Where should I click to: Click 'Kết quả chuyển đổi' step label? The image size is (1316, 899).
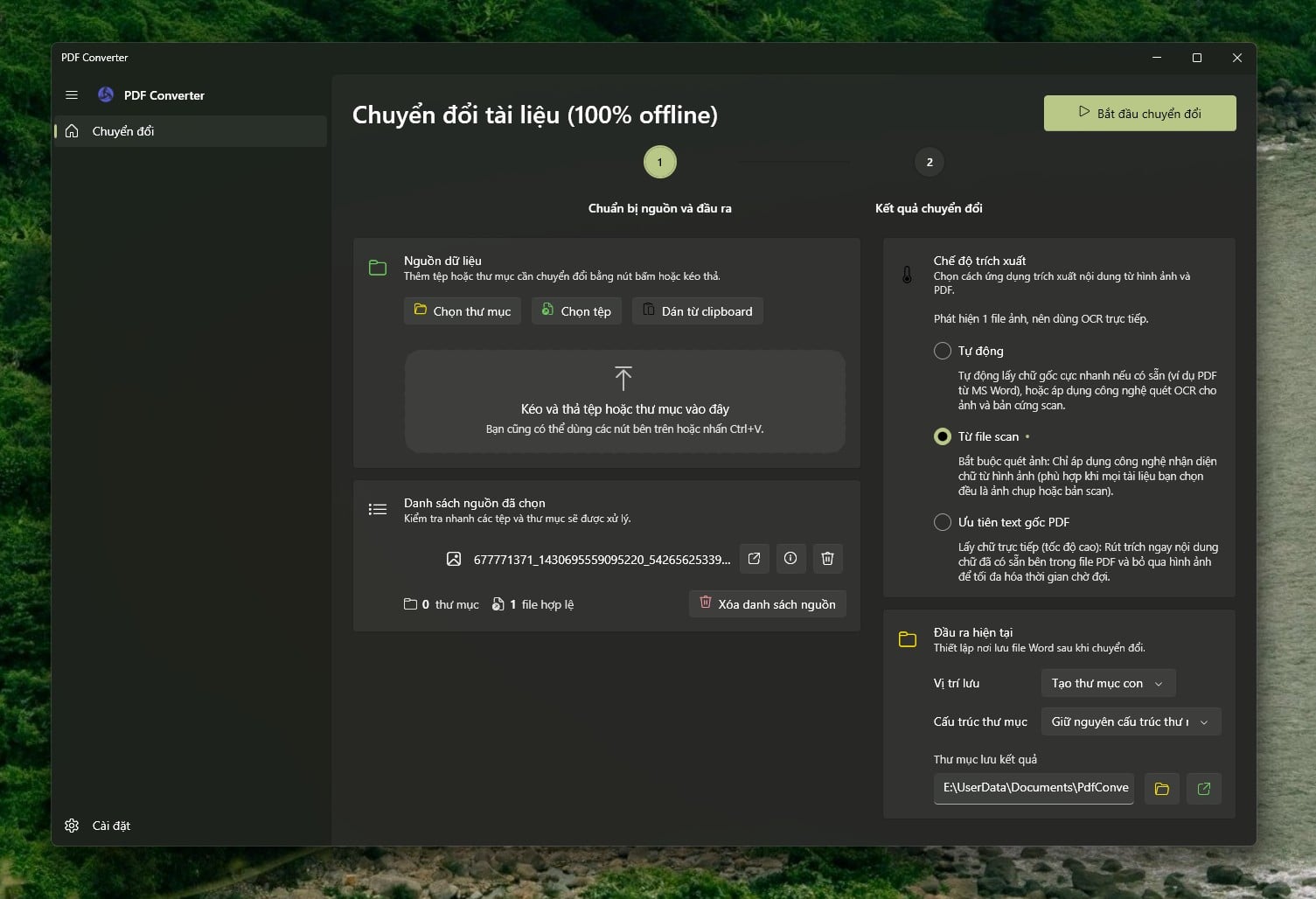point(929,208)
